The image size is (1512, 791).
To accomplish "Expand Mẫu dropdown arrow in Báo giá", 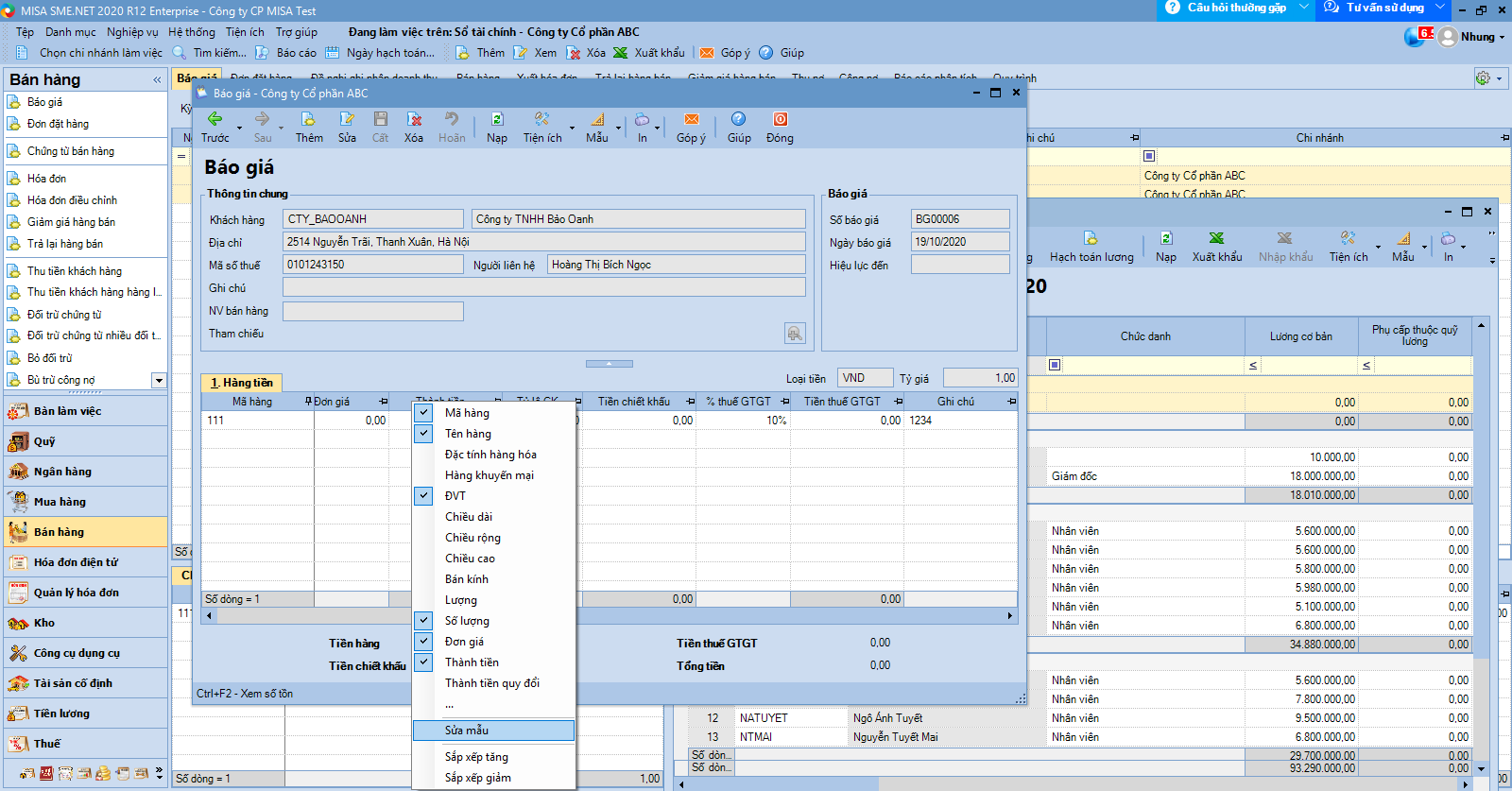I will [x=619, y=127].
